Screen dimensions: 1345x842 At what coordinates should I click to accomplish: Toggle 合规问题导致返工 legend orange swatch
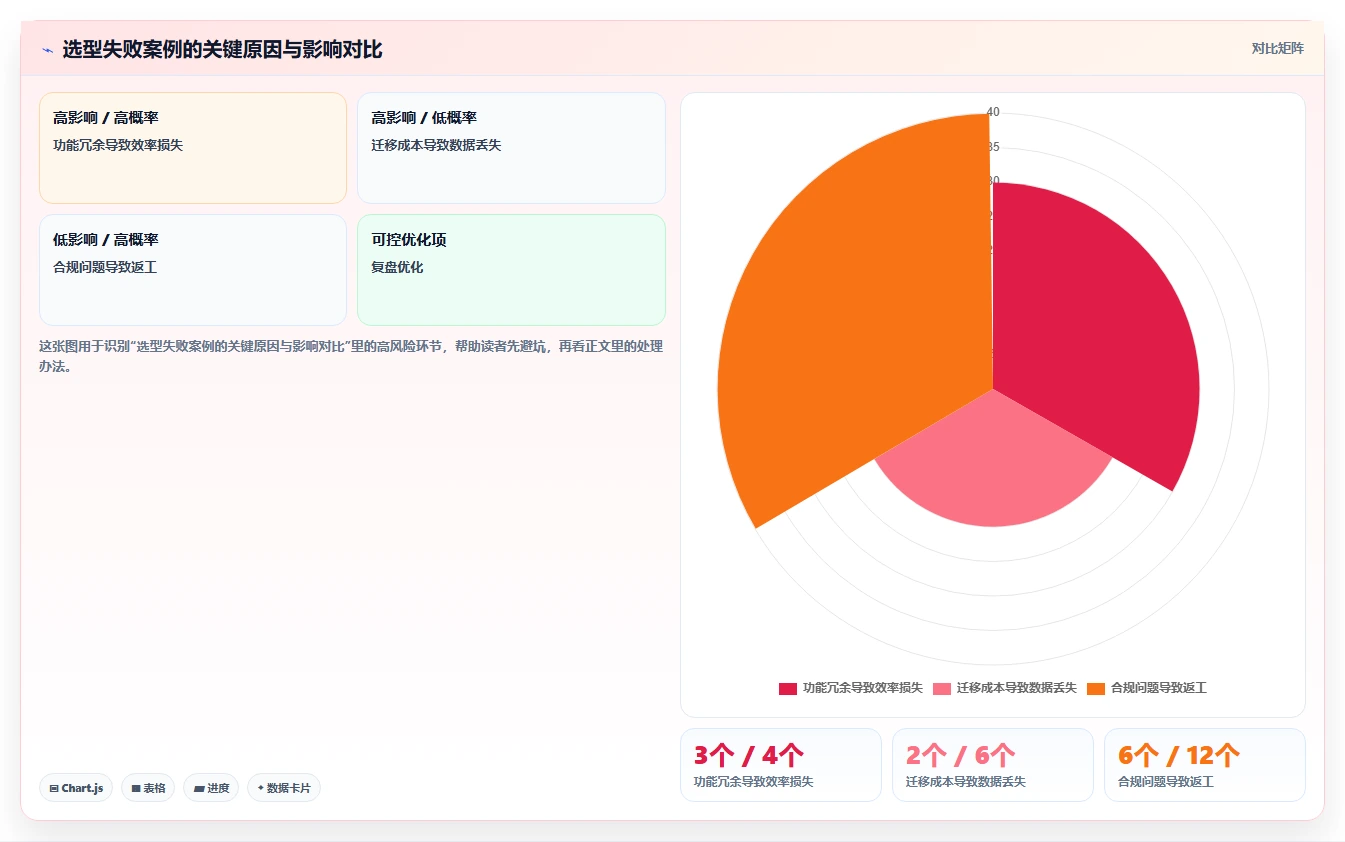pos(1094,688)
